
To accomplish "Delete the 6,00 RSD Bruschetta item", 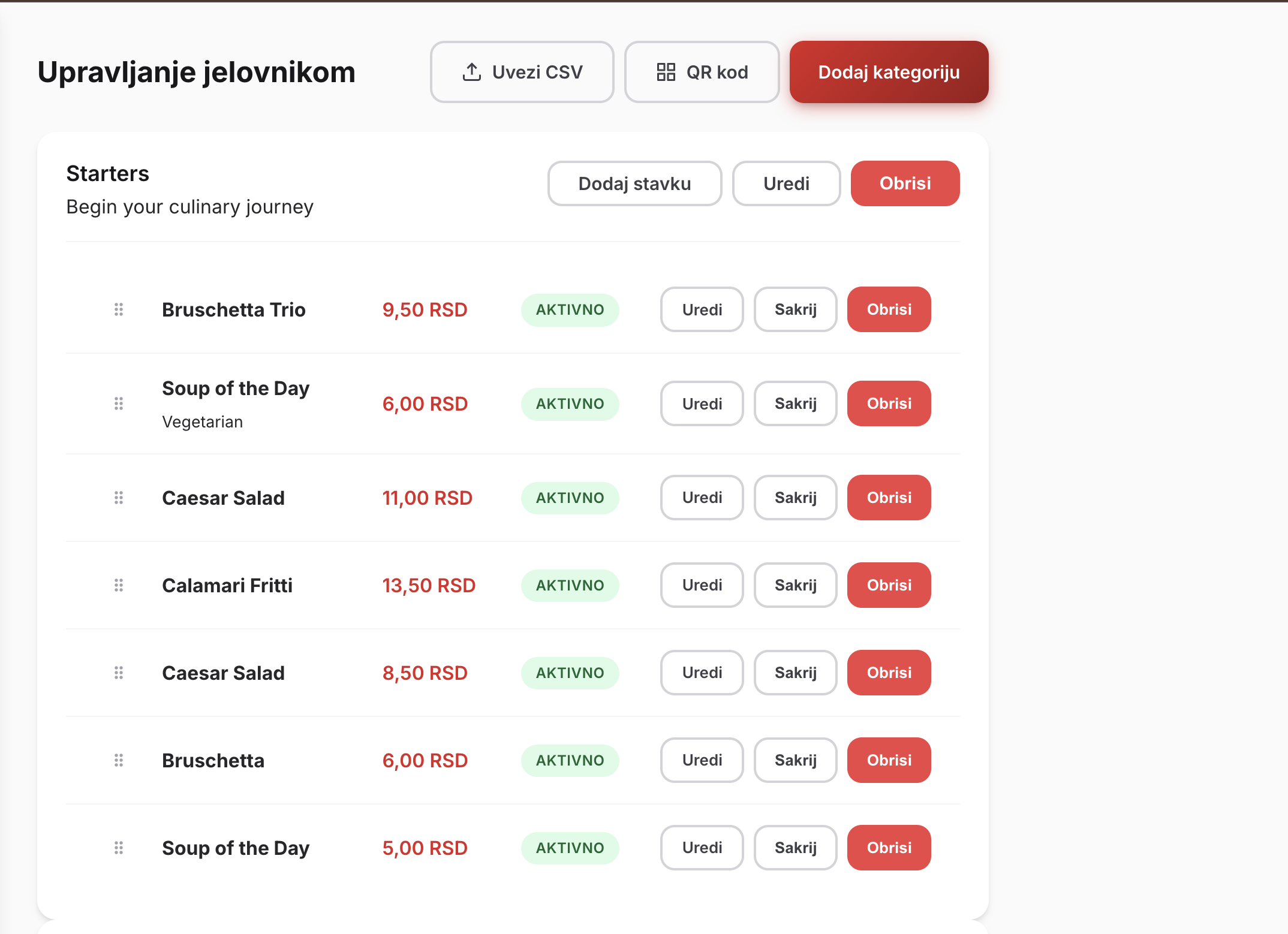I will coord(889,760).
